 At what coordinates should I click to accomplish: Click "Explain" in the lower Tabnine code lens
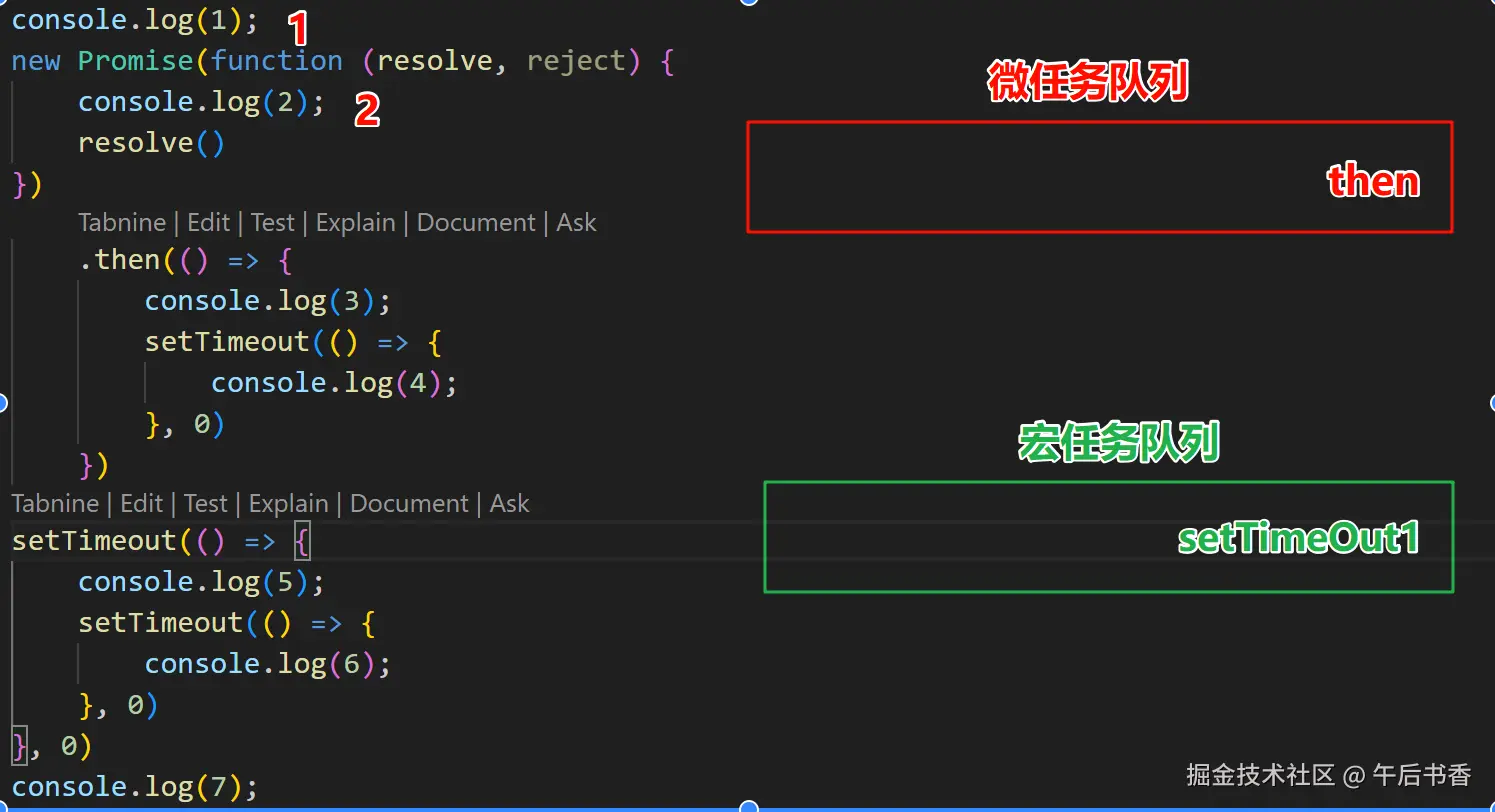pos(288,503)
